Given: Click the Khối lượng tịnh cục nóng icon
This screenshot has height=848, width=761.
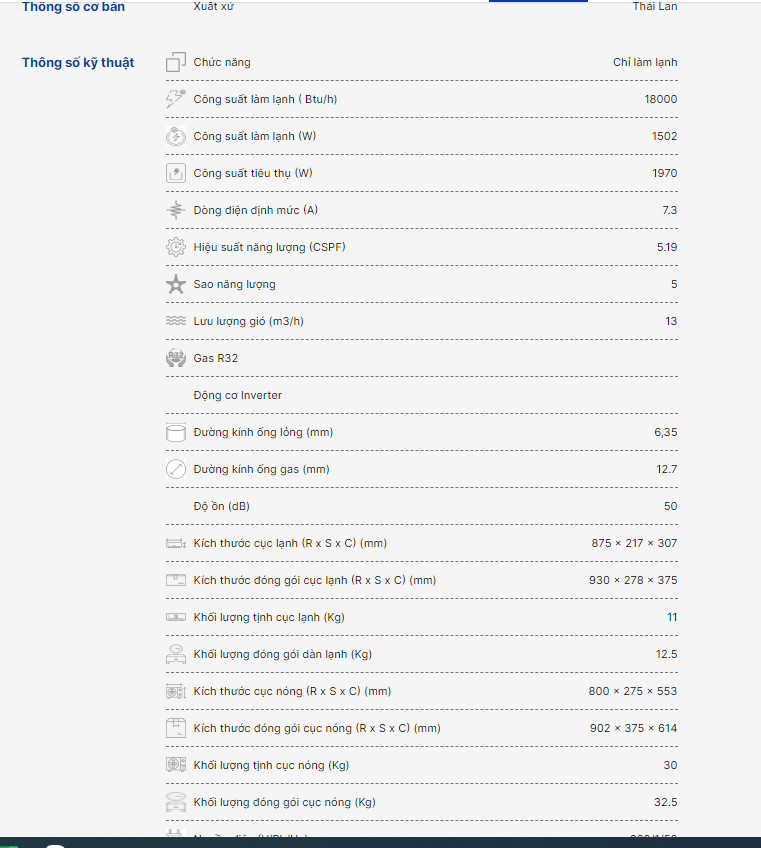Looking at the screenshot, I should point(176,765).
